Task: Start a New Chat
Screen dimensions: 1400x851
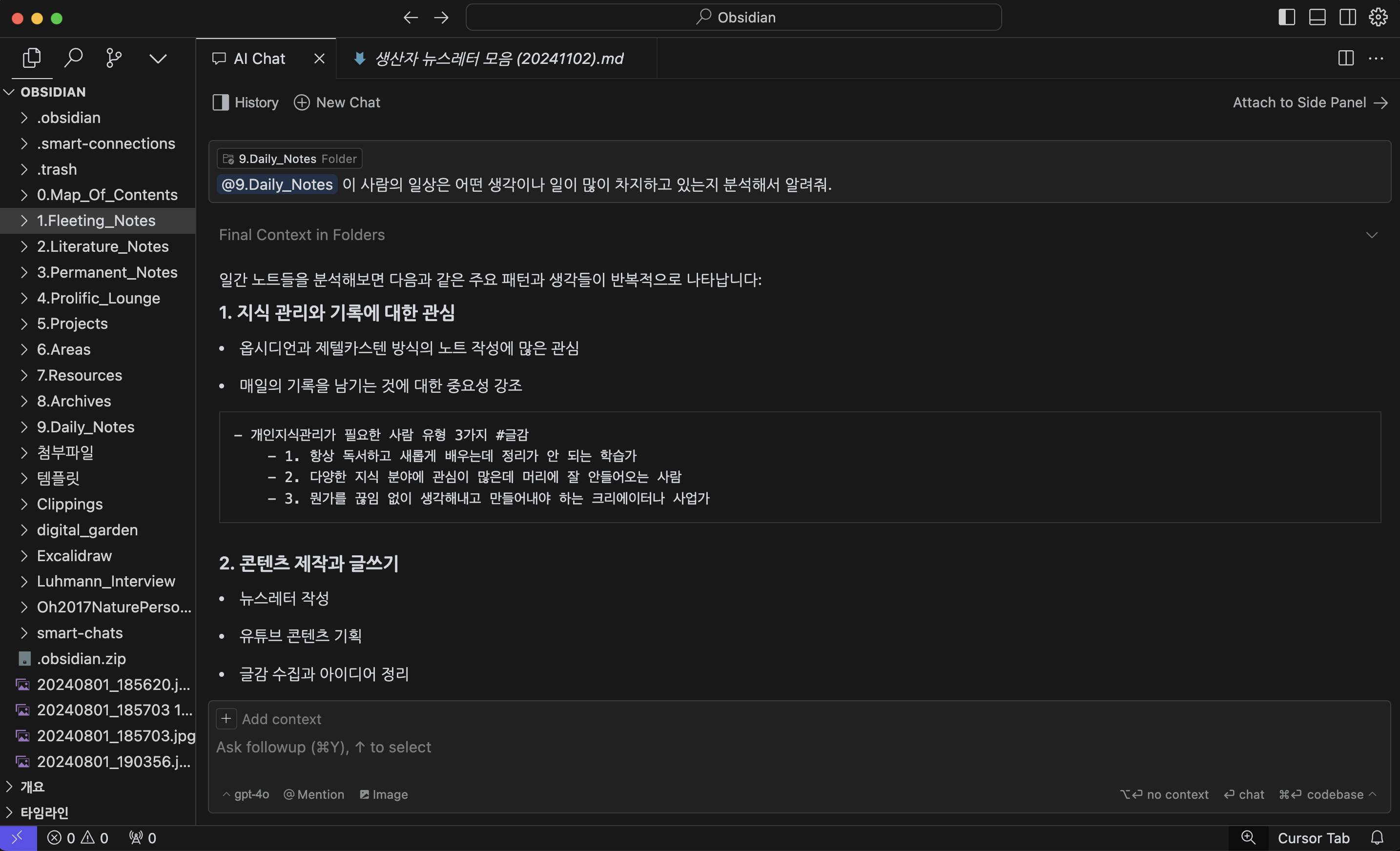Action: tap(337, 102)
